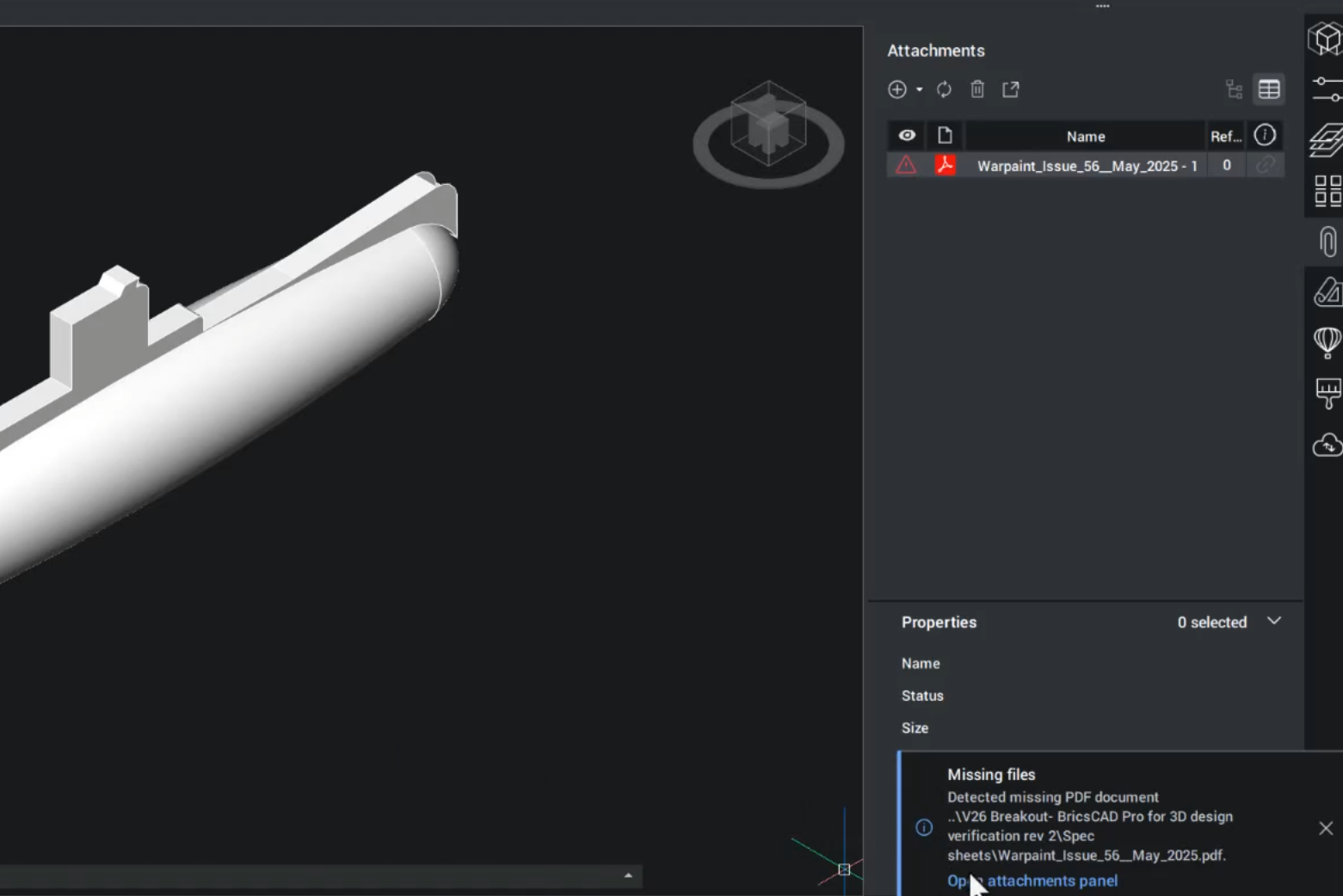Sort attachments by Name column header
Screen dimensions: 1343x896
[x=1085, y=137]
